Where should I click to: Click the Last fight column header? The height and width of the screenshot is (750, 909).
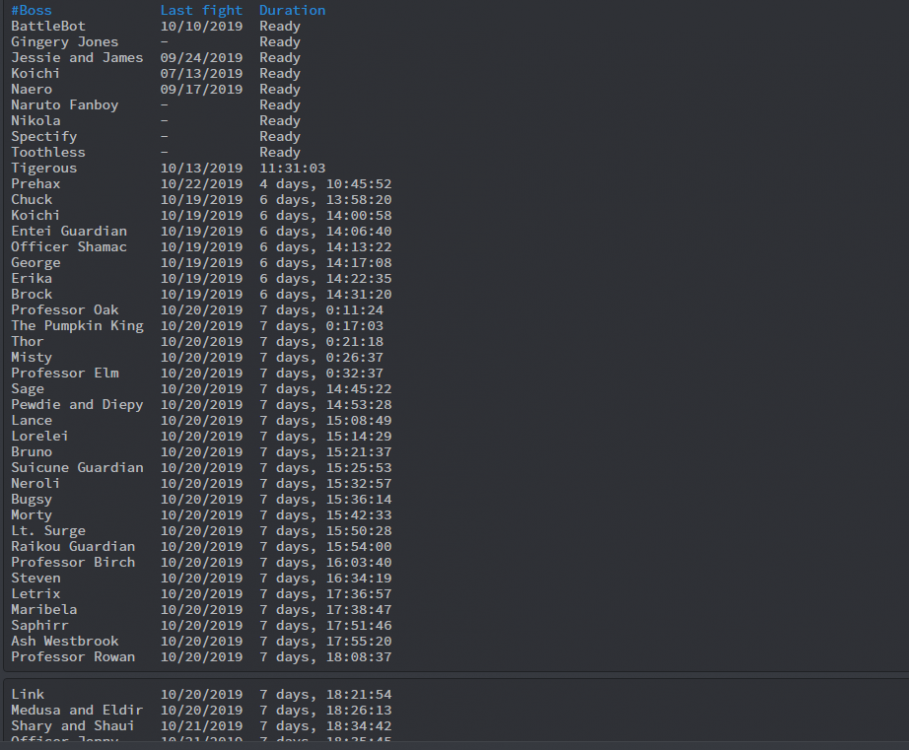[201, 10]
